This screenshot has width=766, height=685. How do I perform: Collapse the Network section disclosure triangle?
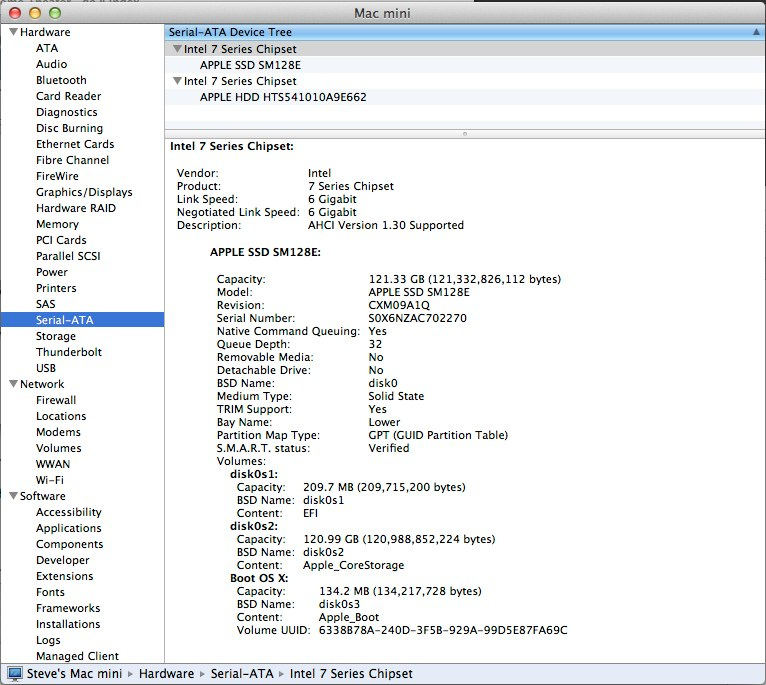(12, 385)
